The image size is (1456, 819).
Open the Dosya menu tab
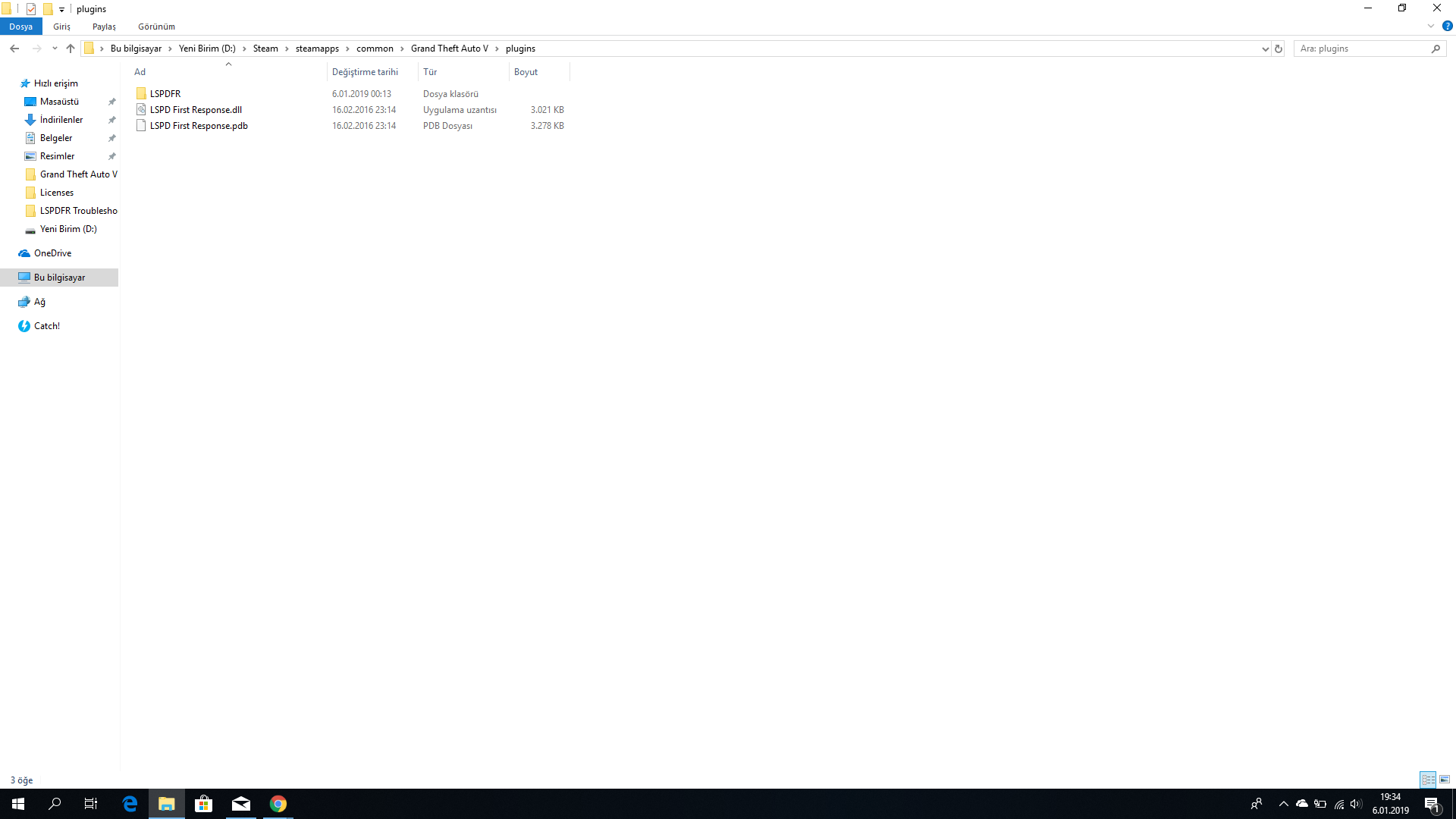pos(20,27)
